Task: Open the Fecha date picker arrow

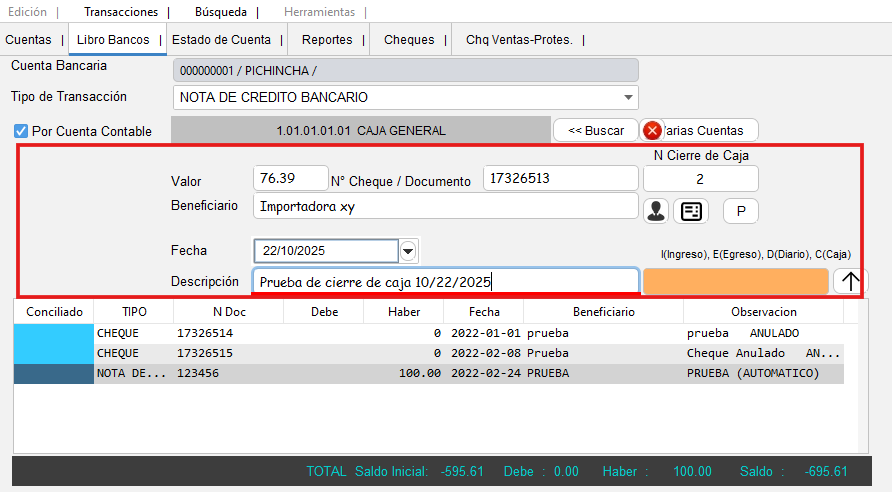Action: point(408,250)
